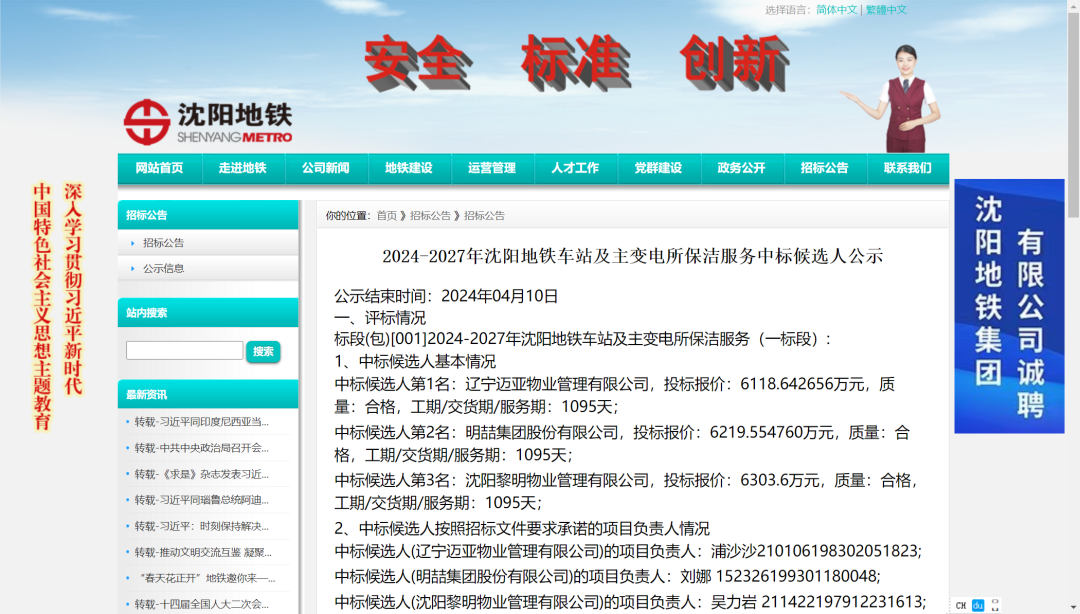
Task: Open the 公司新闻 nav menu
Action: point(326,168)
